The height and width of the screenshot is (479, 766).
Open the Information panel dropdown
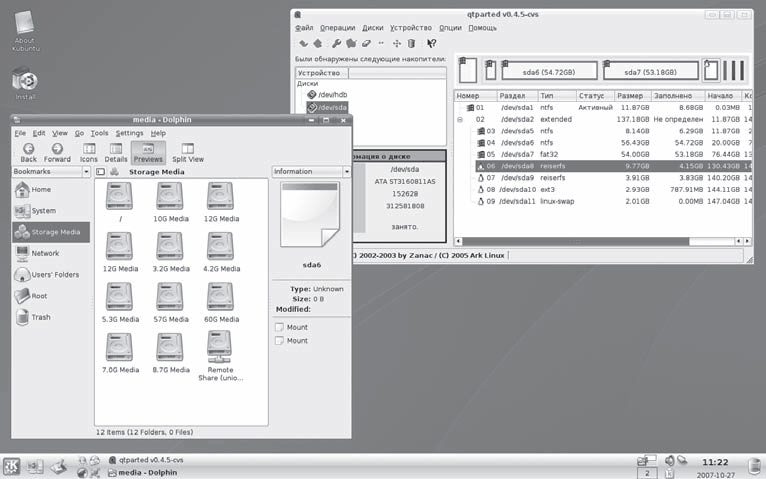(311, 172)
